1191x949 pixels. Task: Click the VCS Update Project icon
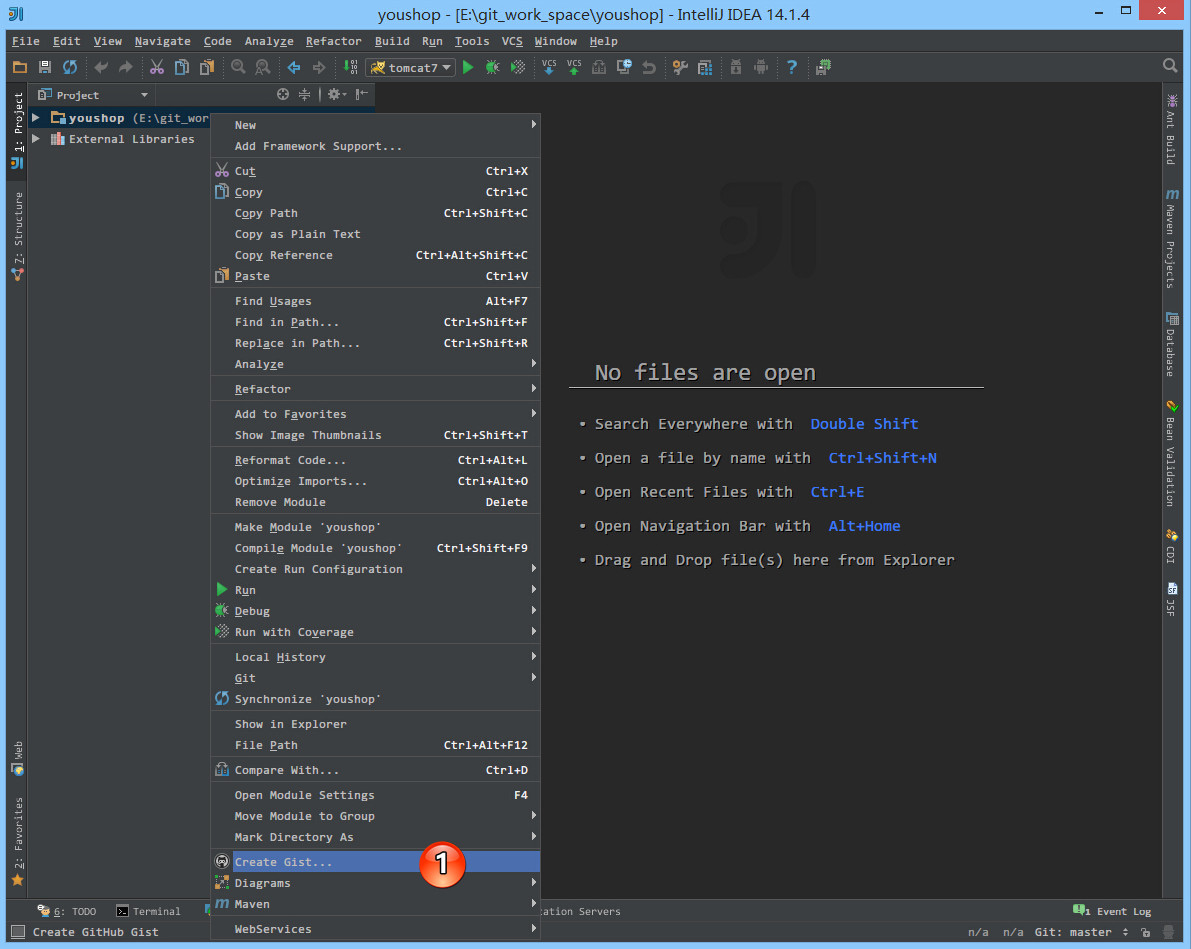549,67
